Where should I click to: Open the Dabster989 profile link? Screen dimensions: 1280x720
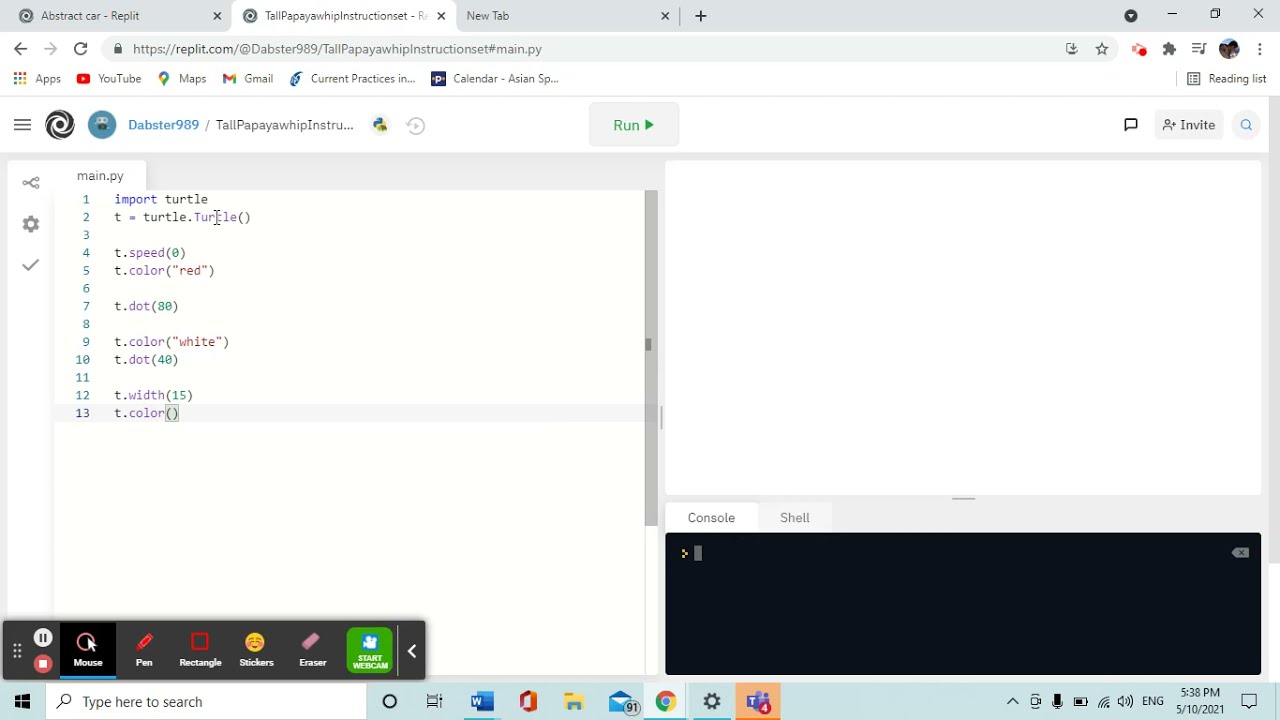[163, 125]
